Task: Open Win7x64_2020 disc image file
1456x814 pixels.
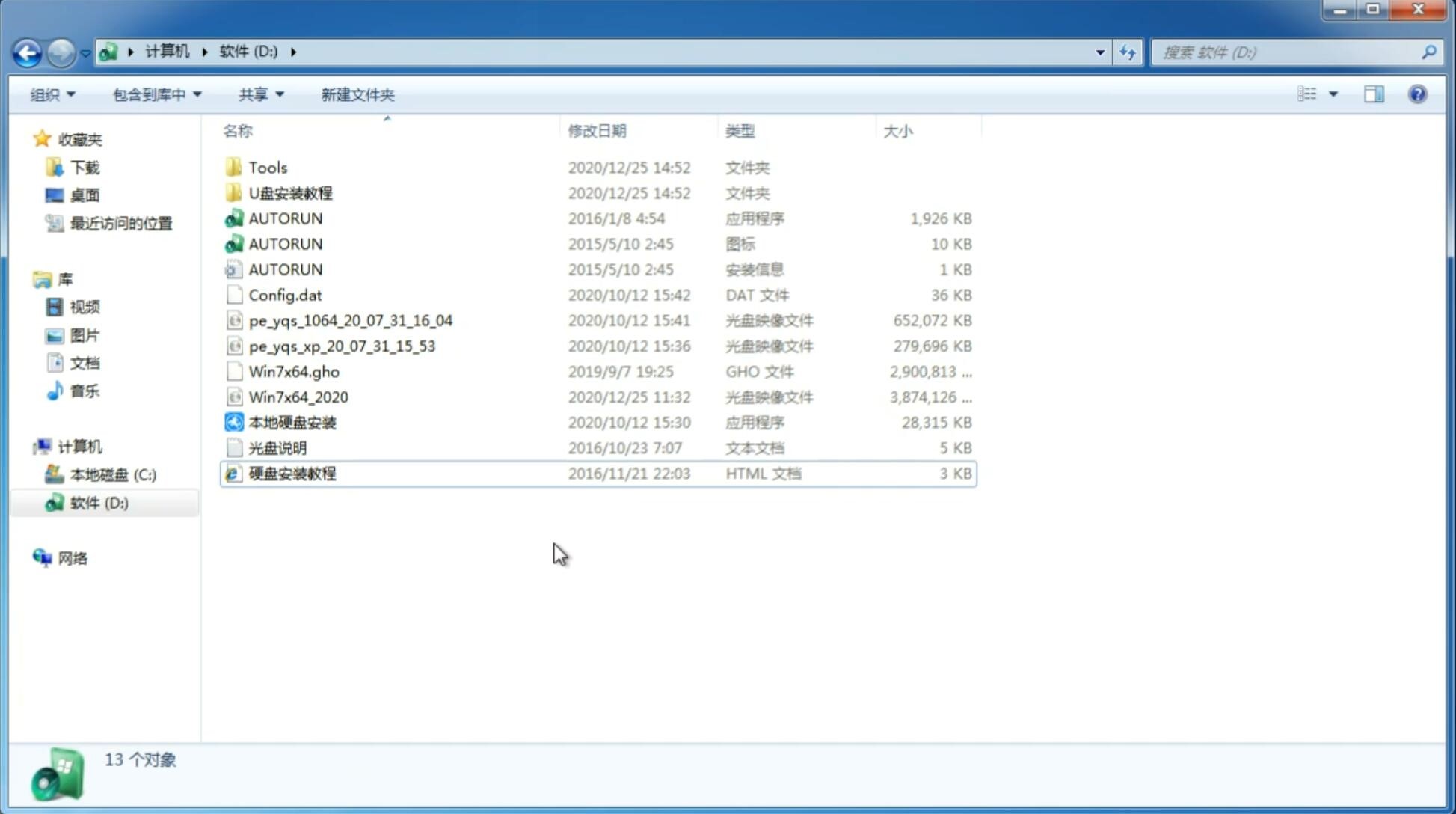Action: [298, 396]
